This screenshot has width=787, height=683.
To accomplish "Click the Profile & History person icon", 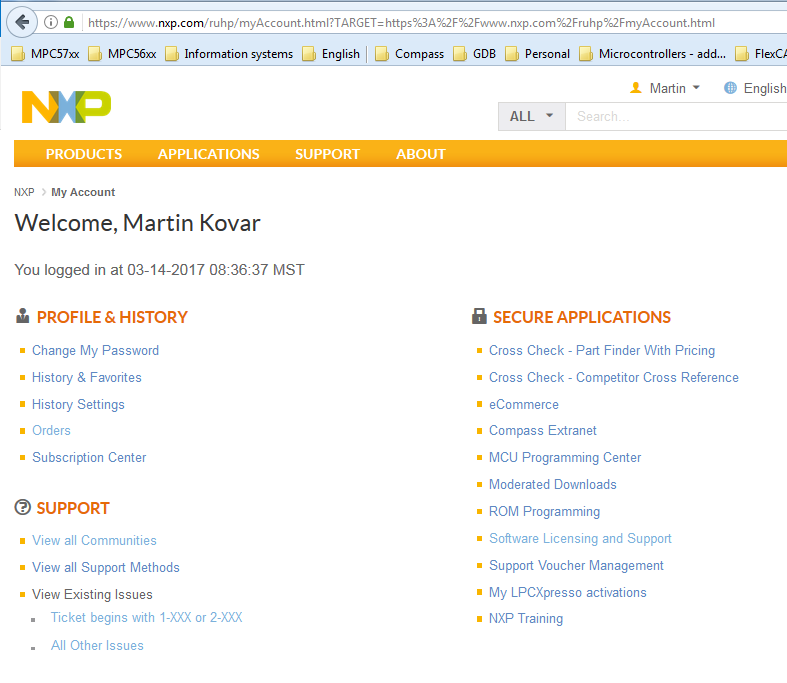I will click(x=23, y=316).
